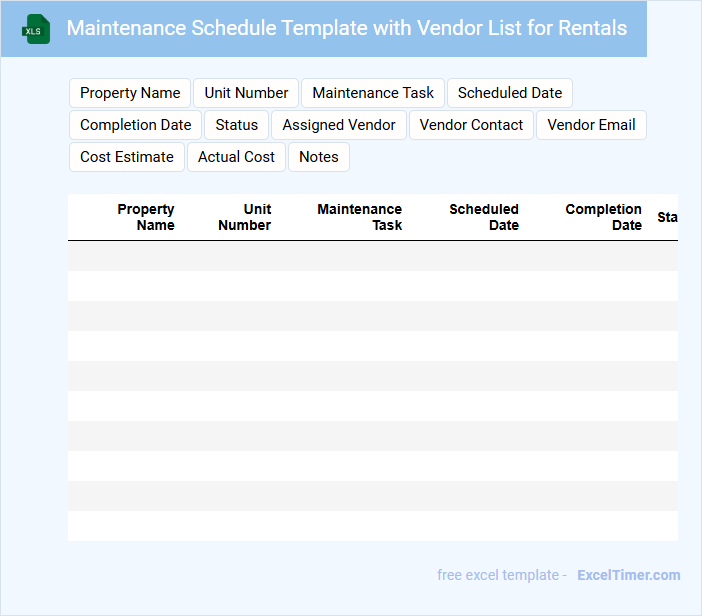
Task: Select the Vendor Email tag
Action: pyautogui.click(x=592, y=125)
